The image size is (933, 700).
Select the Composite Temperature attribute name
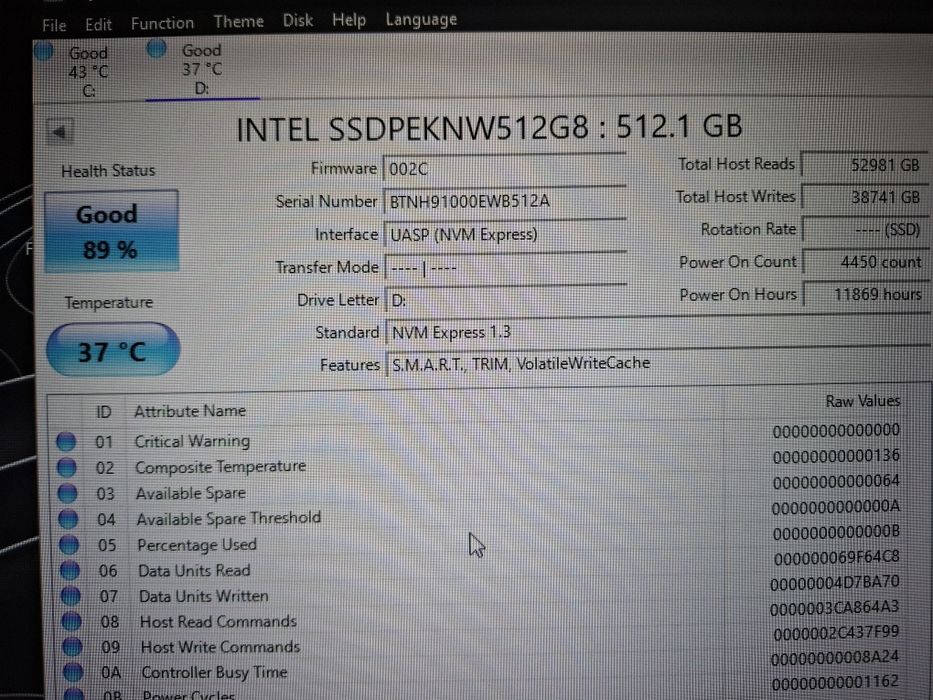tap(220, 467)
